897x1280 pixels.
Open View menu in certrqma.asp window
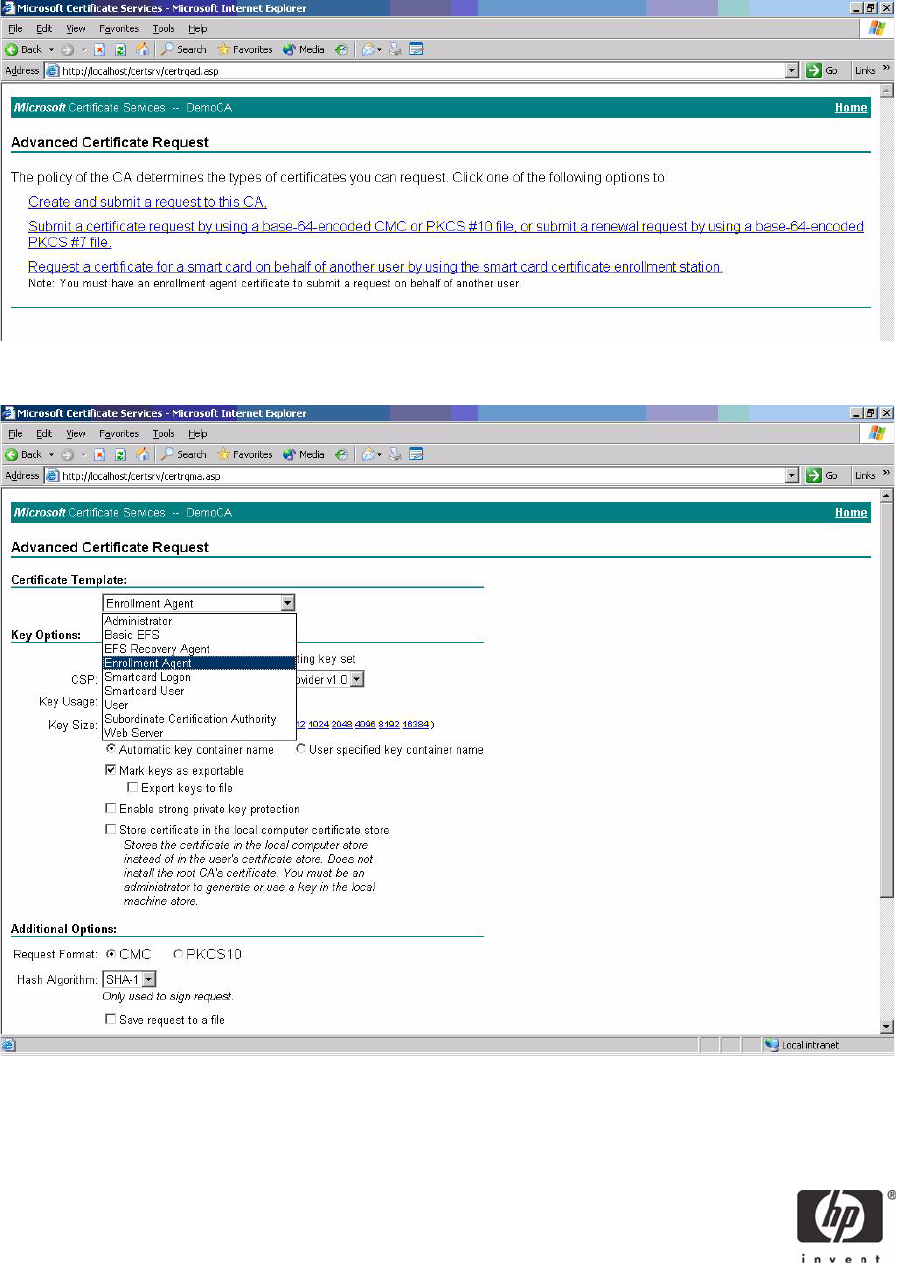(x=76, y=433)
